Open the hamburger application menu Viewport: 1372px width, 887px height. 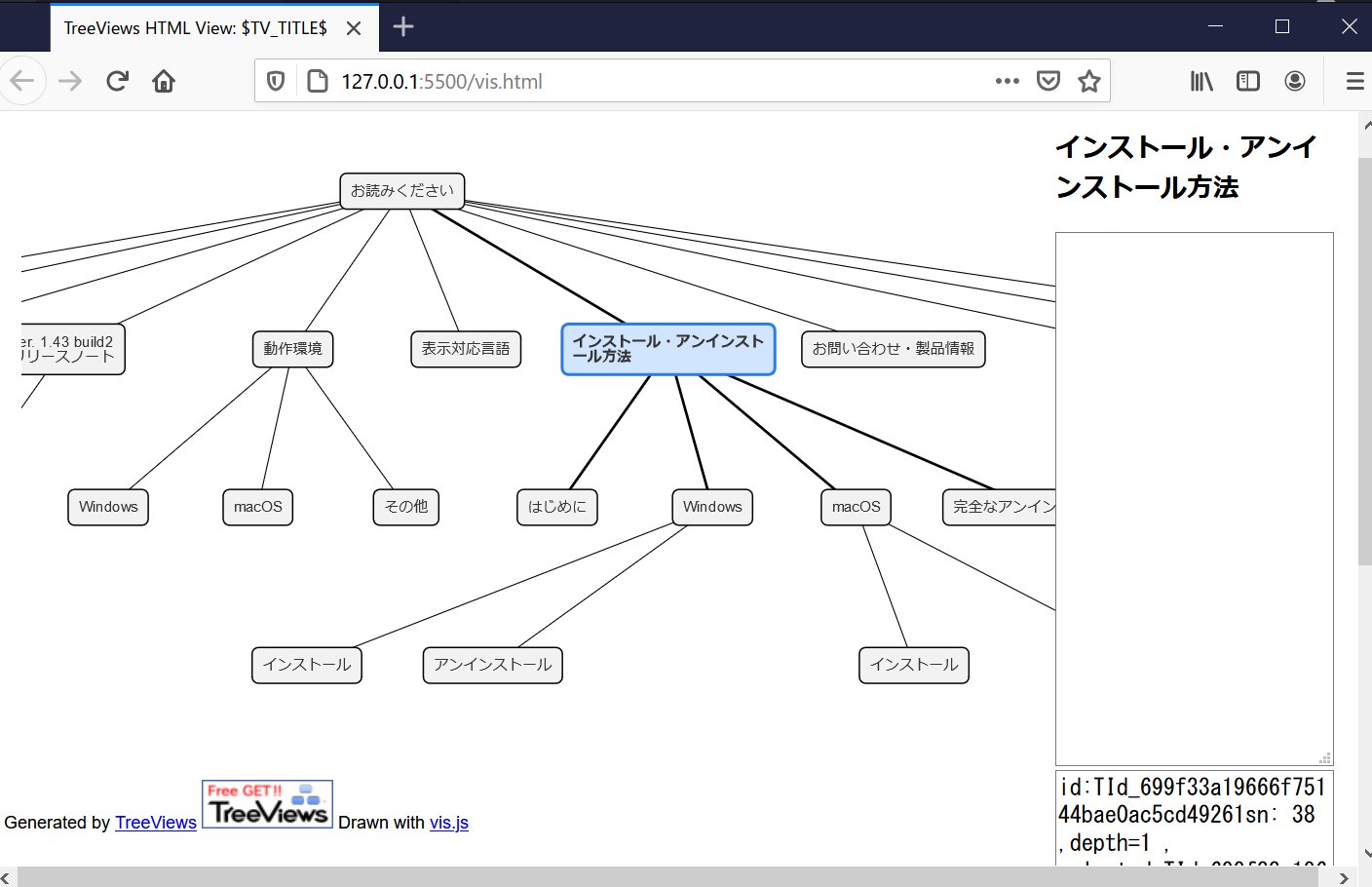(x=1354, y=81)
